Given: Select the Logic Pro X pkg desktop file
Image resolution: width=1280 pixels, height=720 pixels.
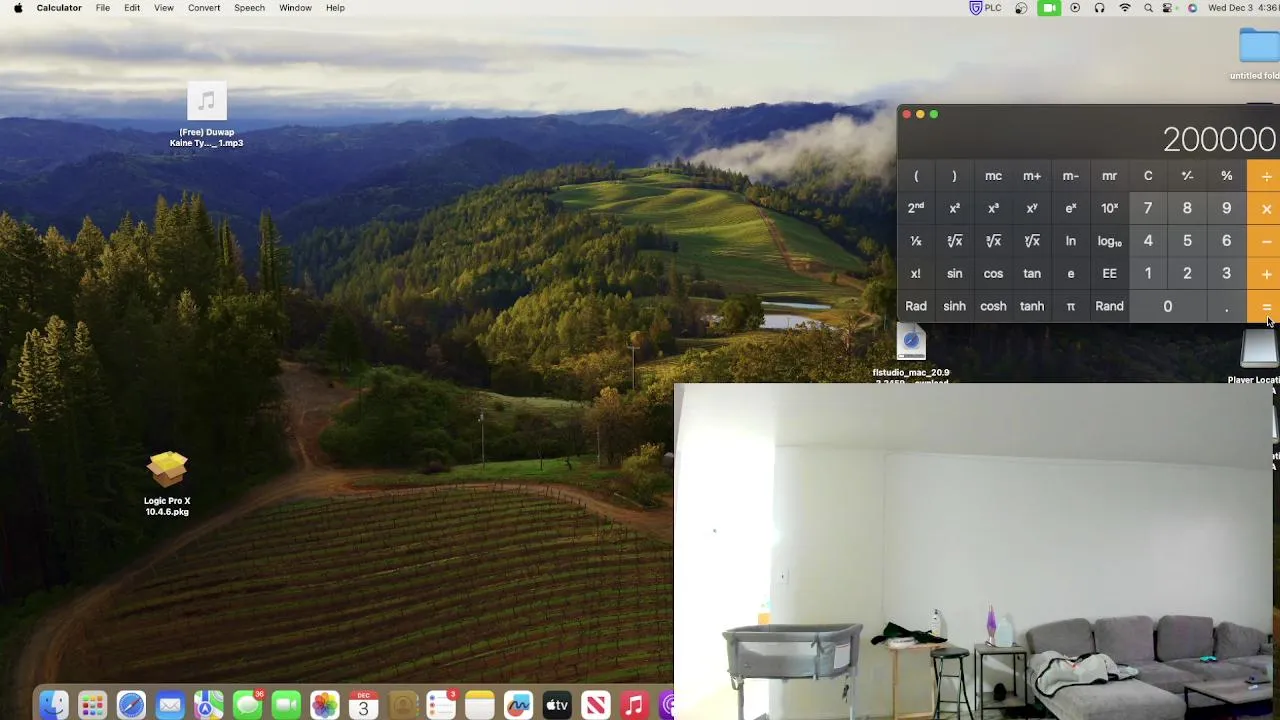Looking at the screenshot, I should (x=167, y=484).
